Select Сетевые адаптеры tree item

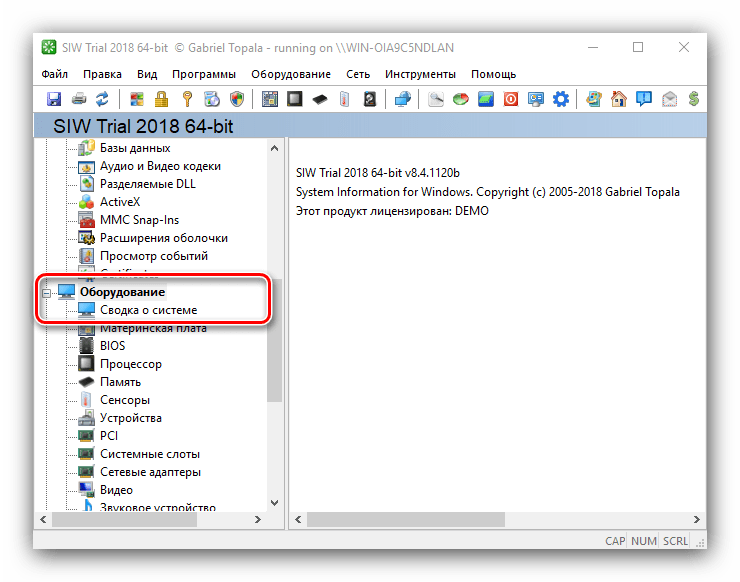pyautogui.click(x=151, y=472)
